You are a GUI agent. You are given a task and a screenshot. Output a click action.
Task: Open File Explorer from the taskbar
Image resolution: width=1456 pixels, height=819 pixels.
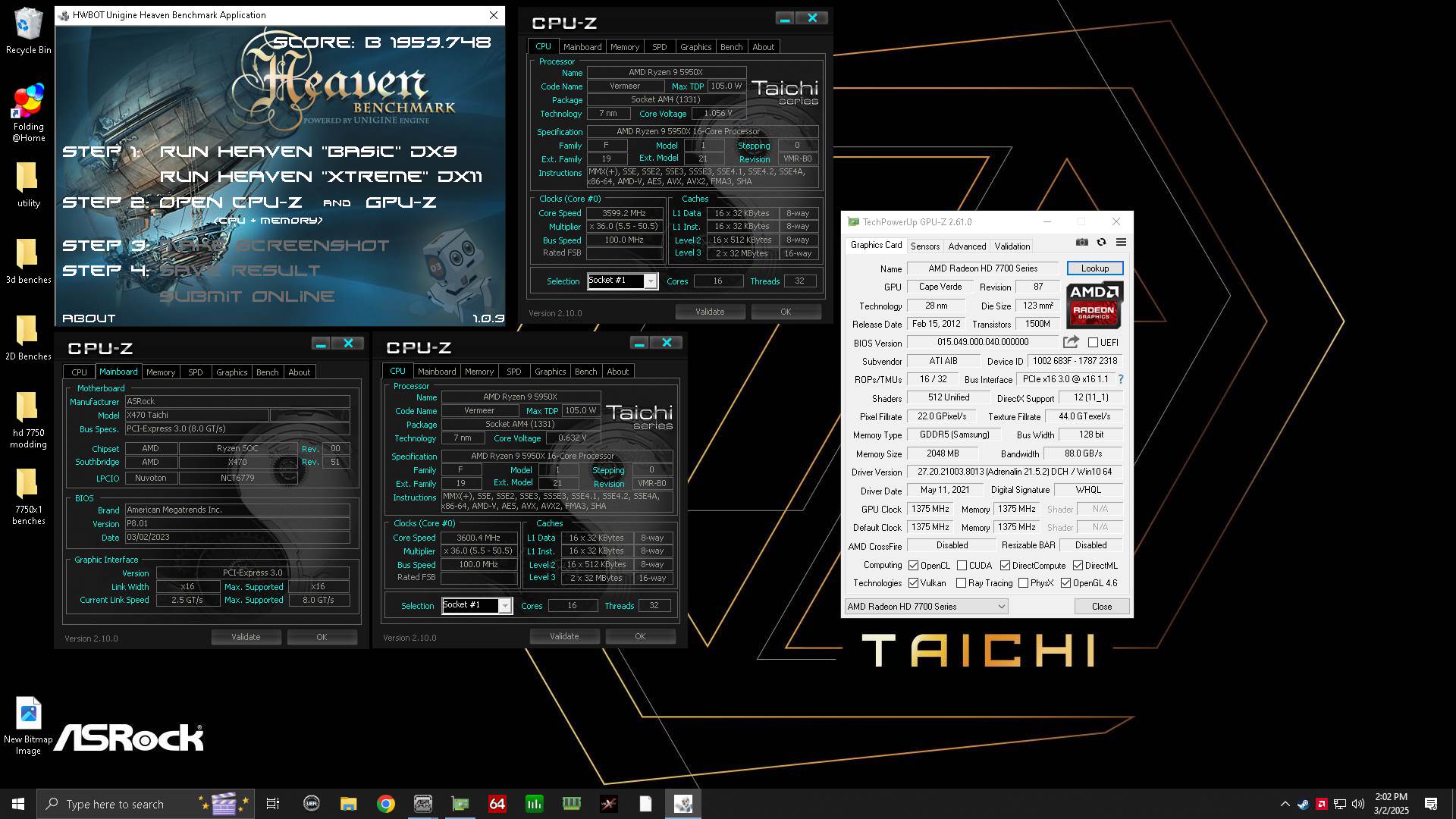click(348, 804)
